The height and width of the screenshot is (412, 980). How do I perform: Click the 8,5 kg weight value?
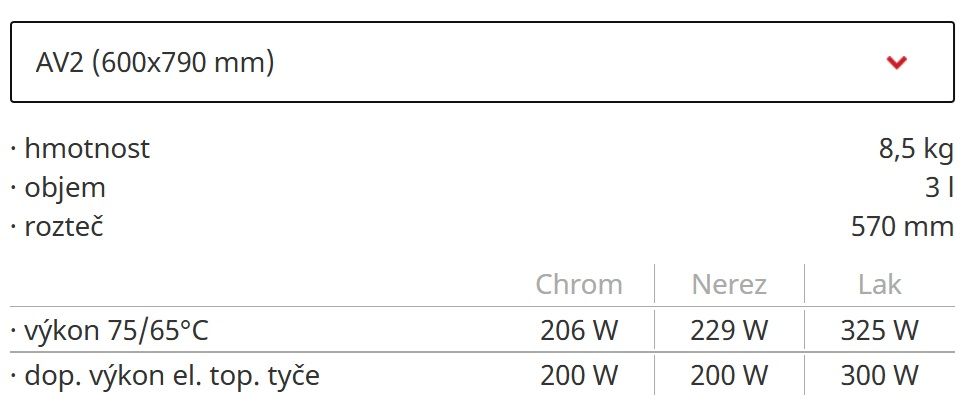tap(916, 149)
